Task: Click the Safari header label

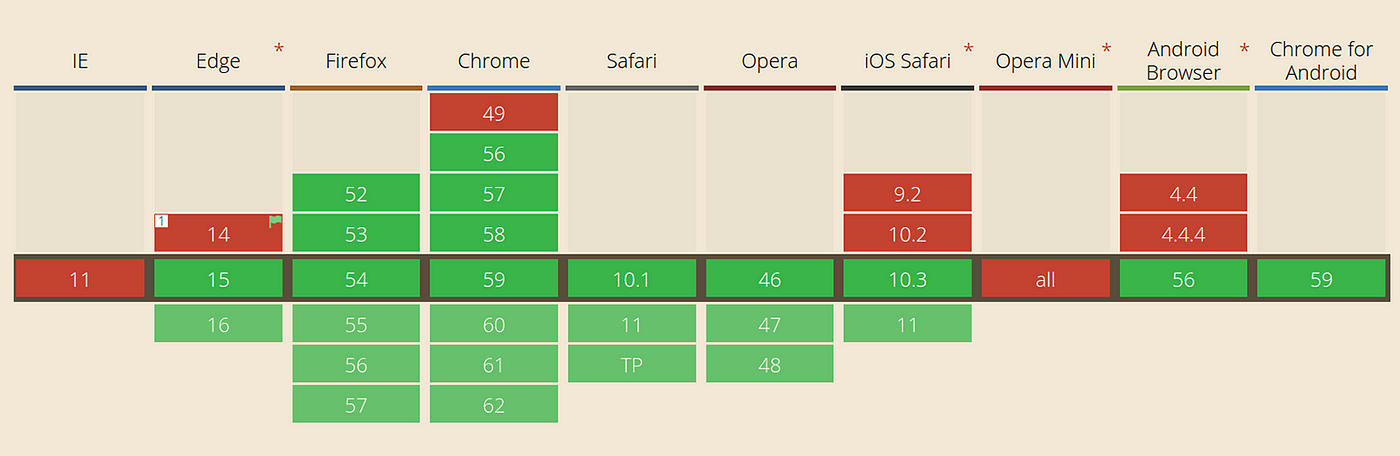Action: [x=632, y=61]
